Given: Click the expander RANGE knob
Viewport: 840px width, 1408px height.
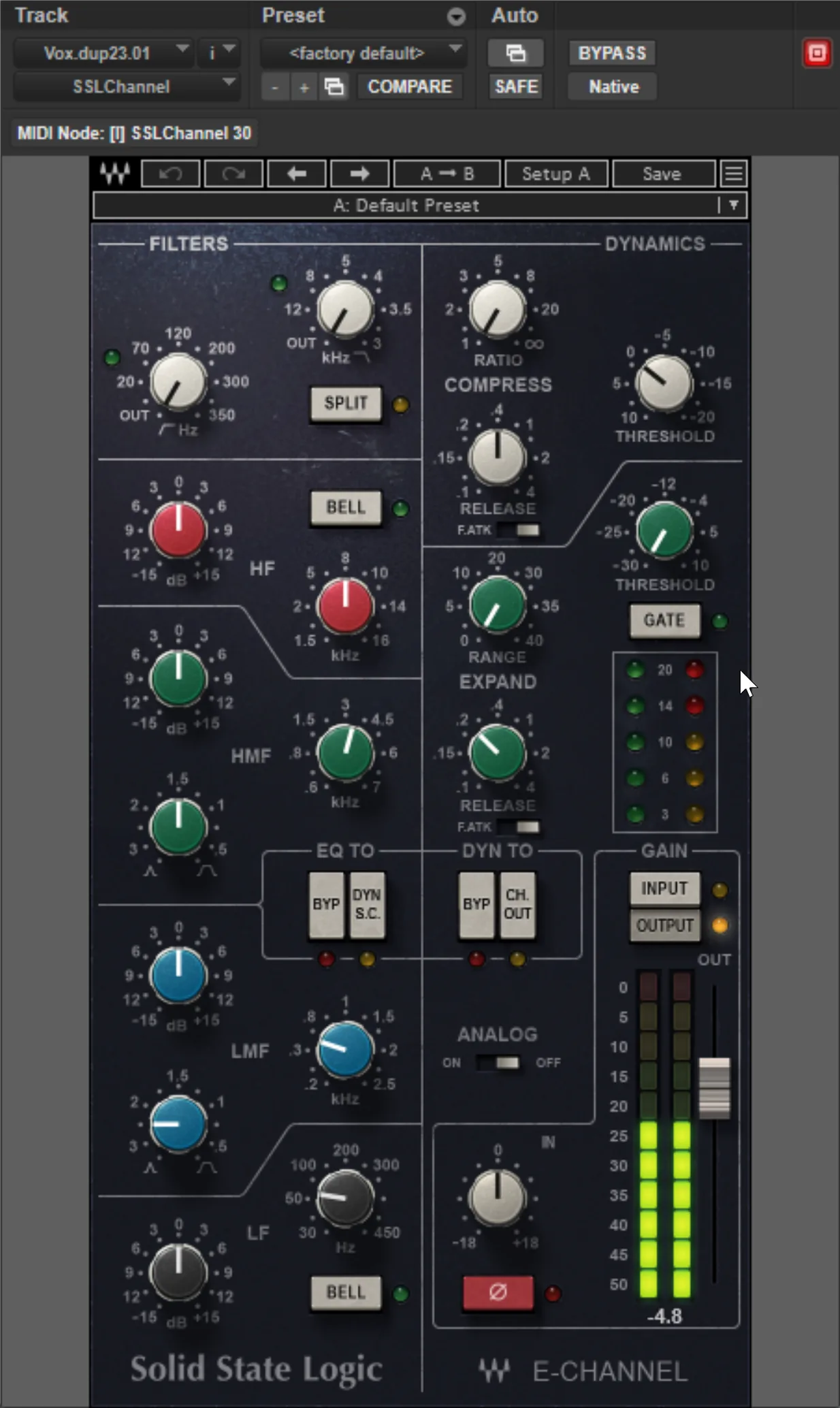Looking at the screenshot, I should pos(498,605).
